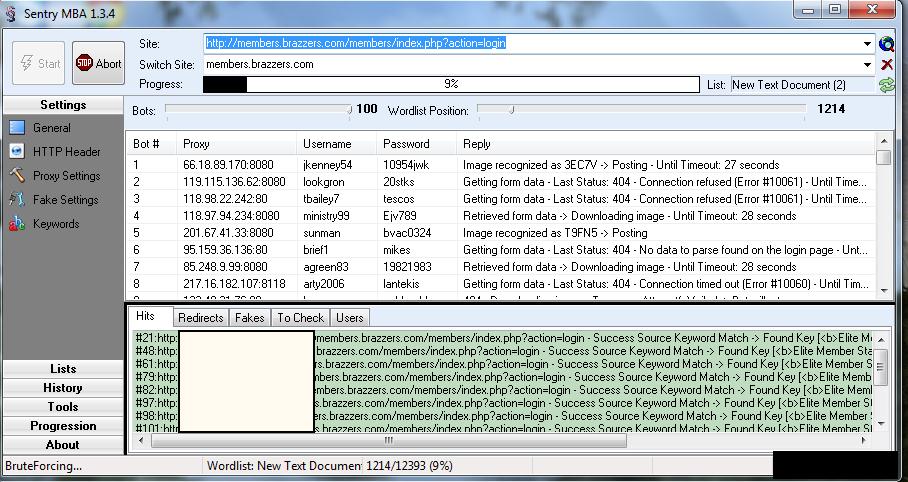Open the Site URL dropdown arrow
Image resolution: width=908 pixels, height=482 pixels.
pyautogui.click(x=867, y=44)
